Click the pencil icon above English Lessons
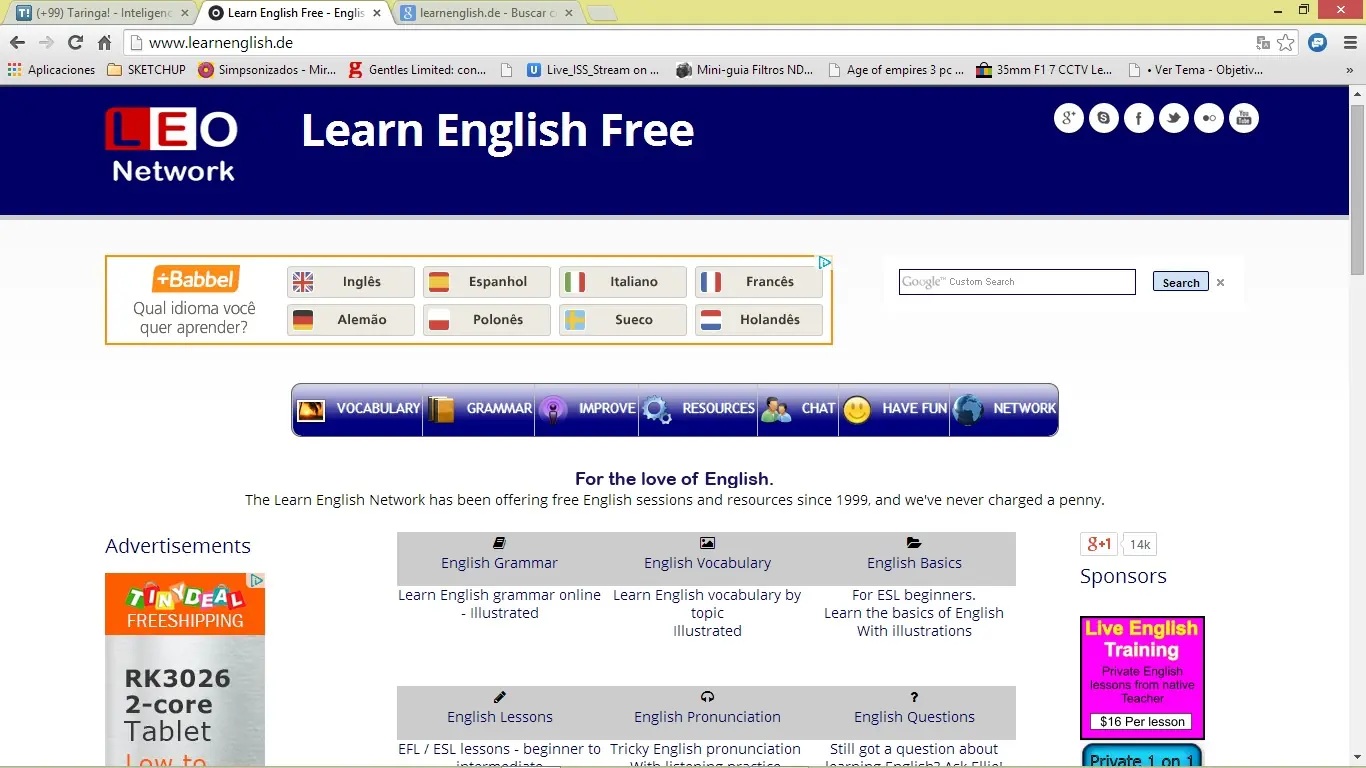Screen dimensions: 1366x768 pos(500,697)
